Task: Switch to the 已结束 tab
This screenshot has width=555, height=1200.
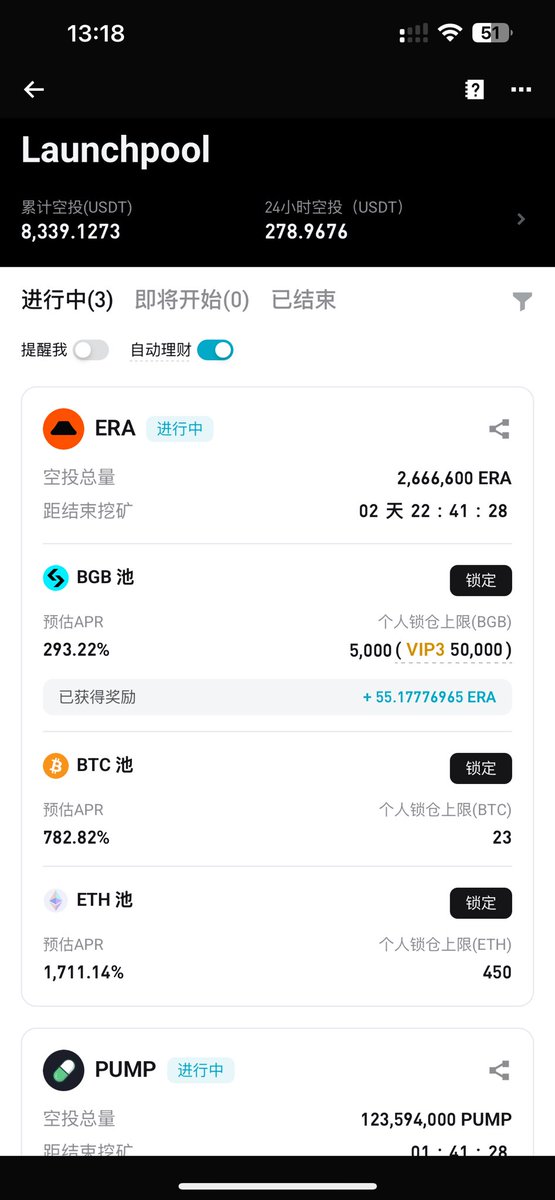Action: [x=304, y=299]
